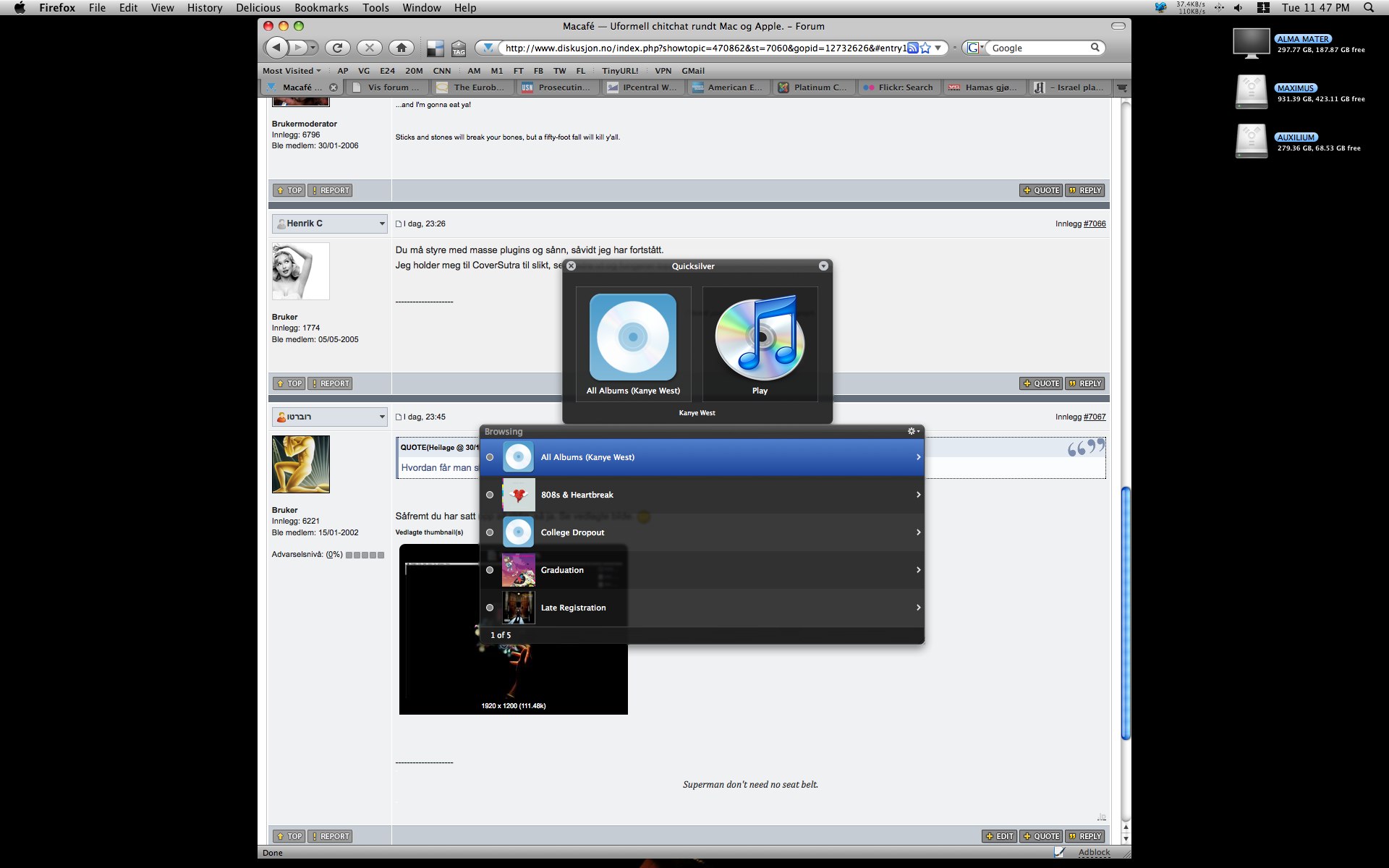Viewport: 1389px width, 868px height.
Task: Expand 808s & Heartbreak row arrow
Action: tap(918, 495)
